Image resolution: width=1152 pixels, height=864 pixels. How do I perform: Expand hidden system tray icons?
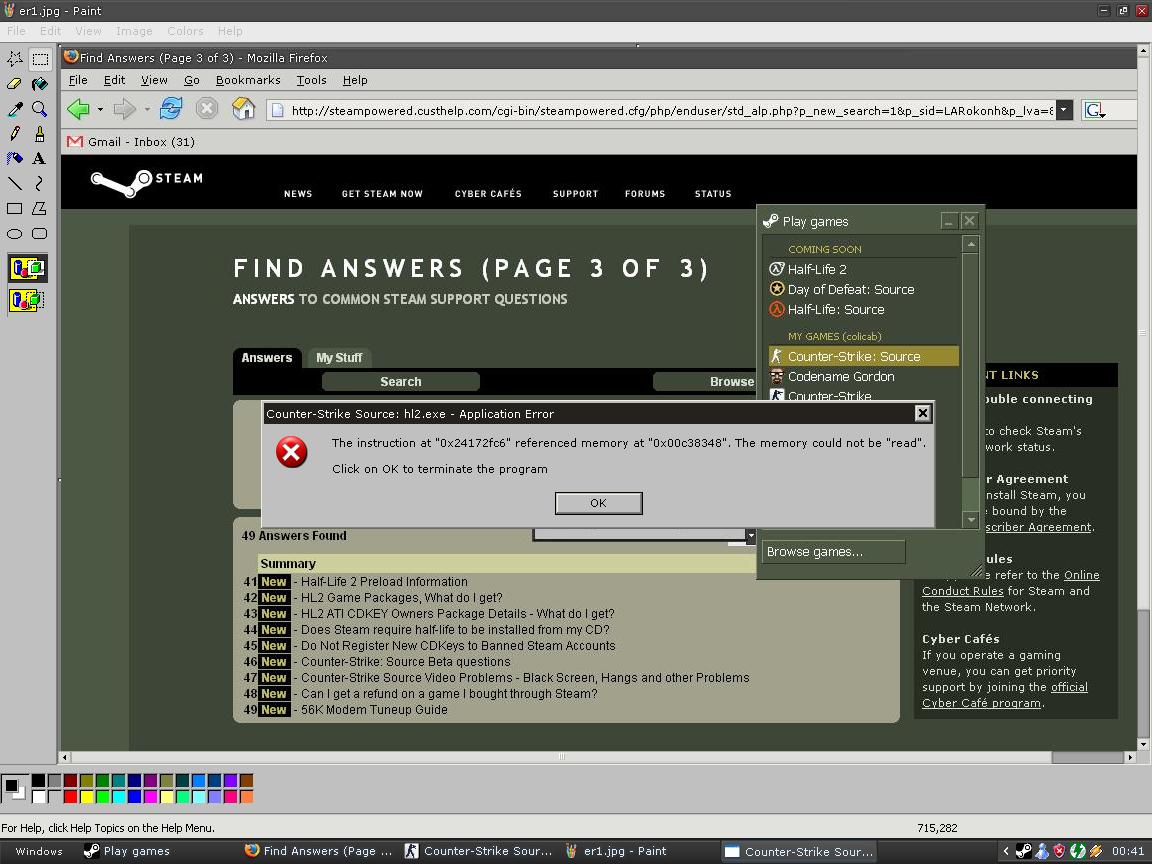(1006, 851)
